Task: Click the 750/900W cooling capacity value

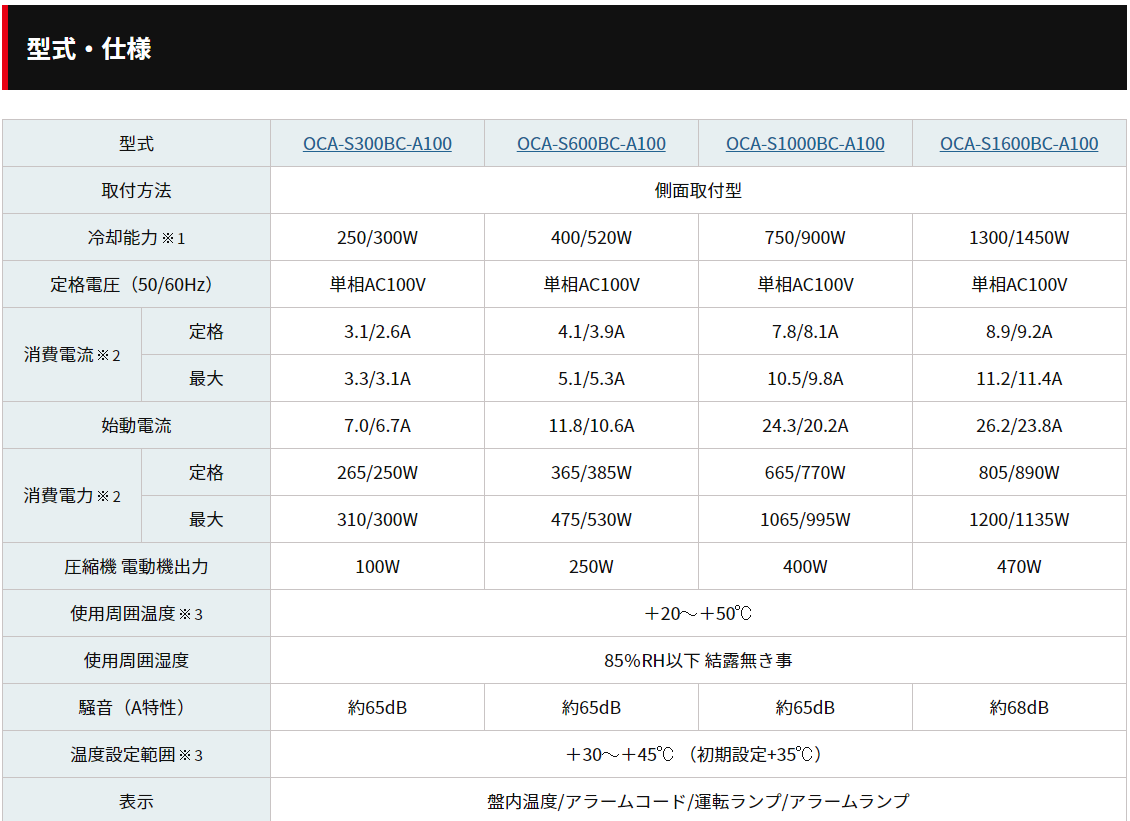Action: (x=805, y=237)
